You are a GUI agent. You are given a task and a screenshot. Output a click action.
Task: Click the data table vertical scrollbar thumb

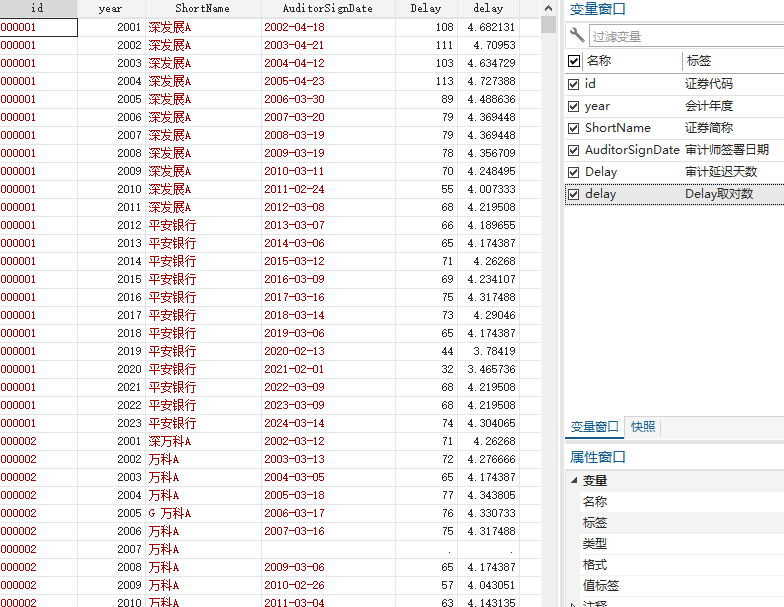coord(548,24)
